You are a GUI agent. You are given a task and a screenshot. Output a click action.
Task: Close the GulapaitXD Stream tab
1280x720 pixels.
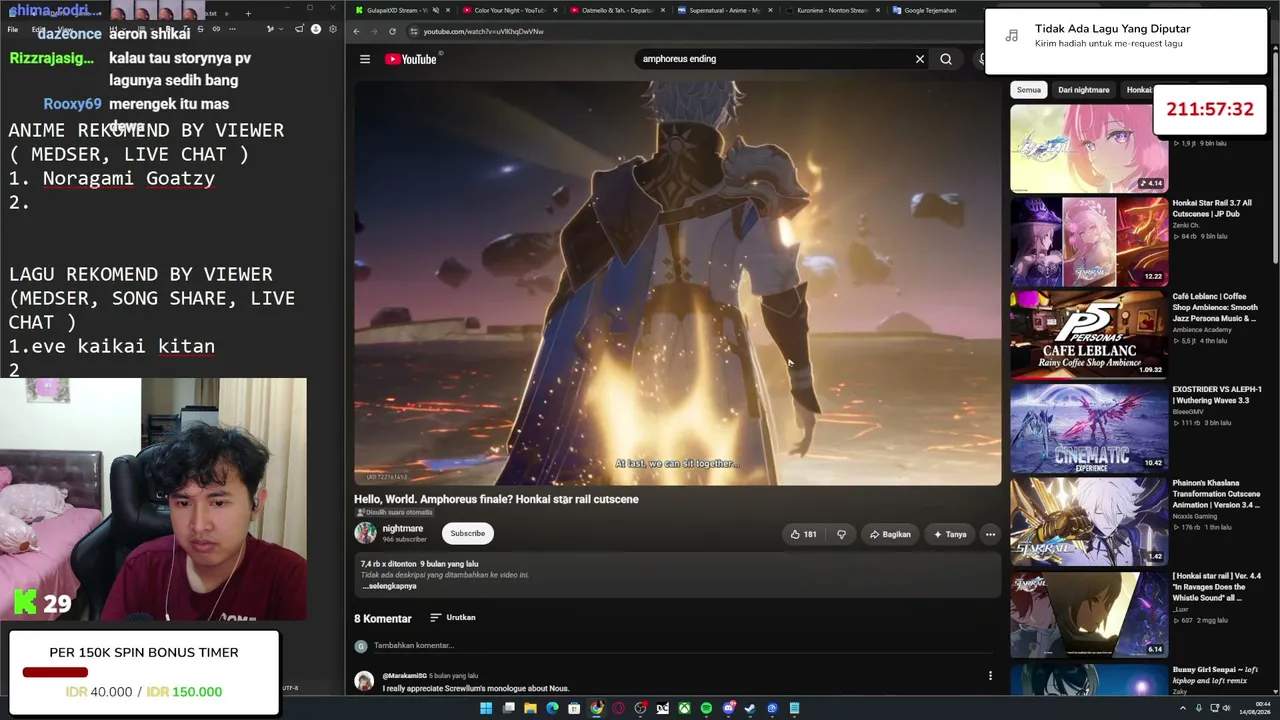coord(448,10)
